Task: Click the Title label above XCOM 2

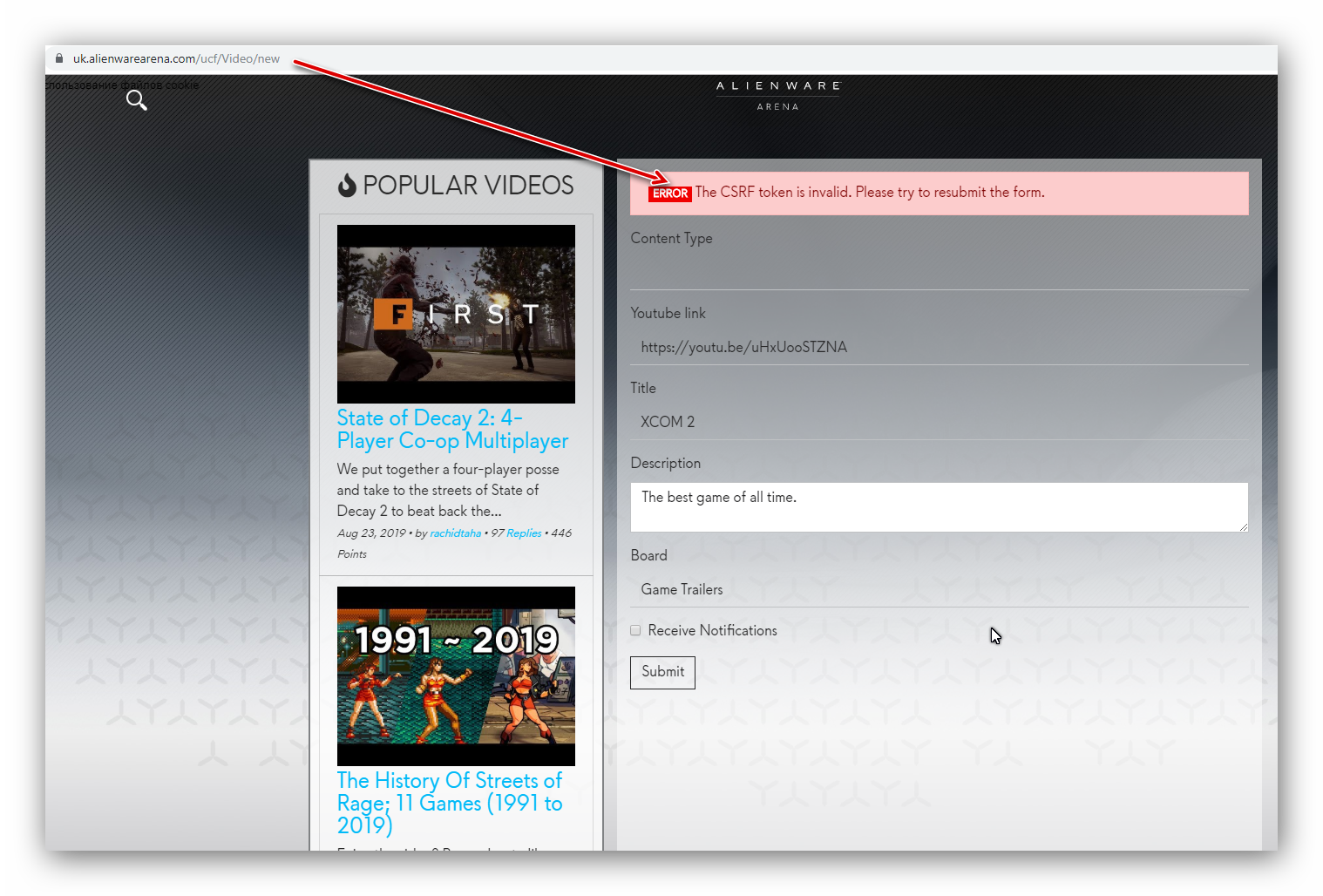Action: pos(643,388)
